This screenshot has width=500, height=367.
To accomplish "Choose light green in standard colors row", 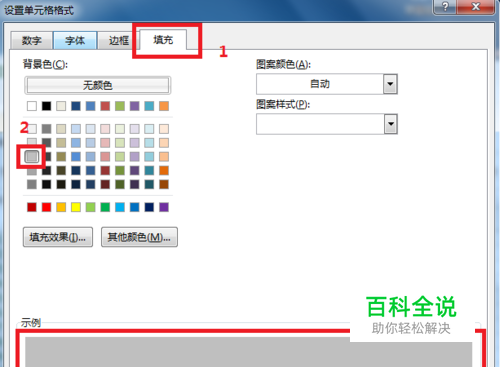I will pyautogui.click(x=90, y=207).
